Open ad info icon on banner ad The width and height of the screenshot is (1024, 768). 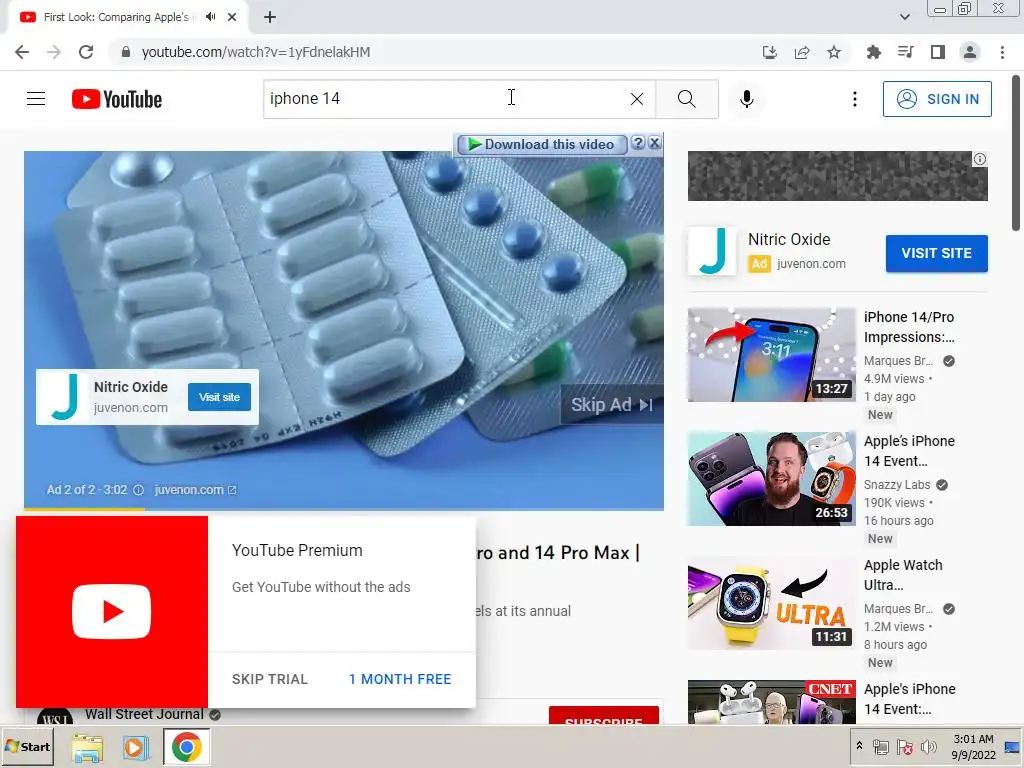pyautogui.click(x=980, y=159)
